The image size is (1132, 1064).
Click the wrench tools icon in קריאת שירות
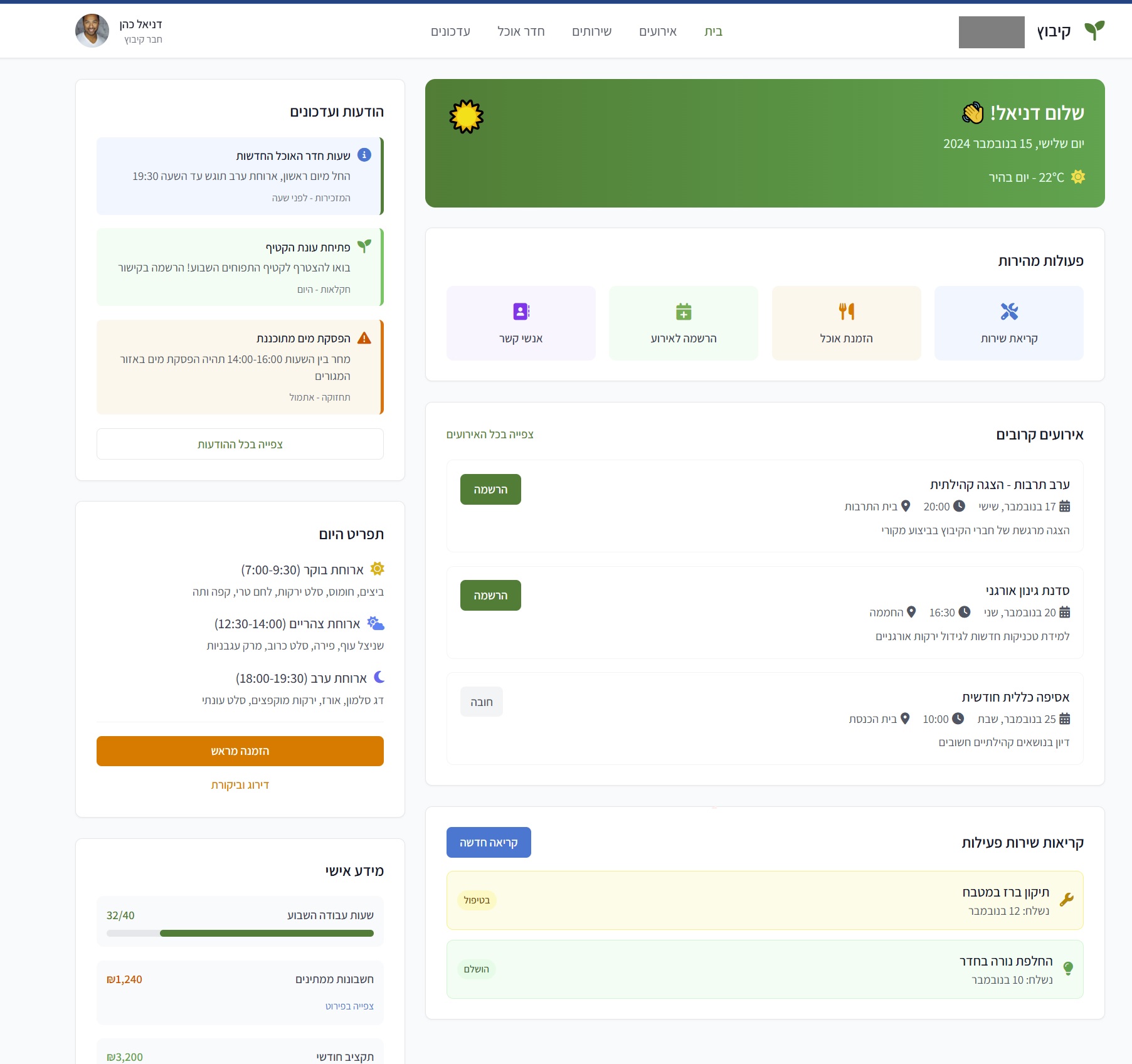1009,311
